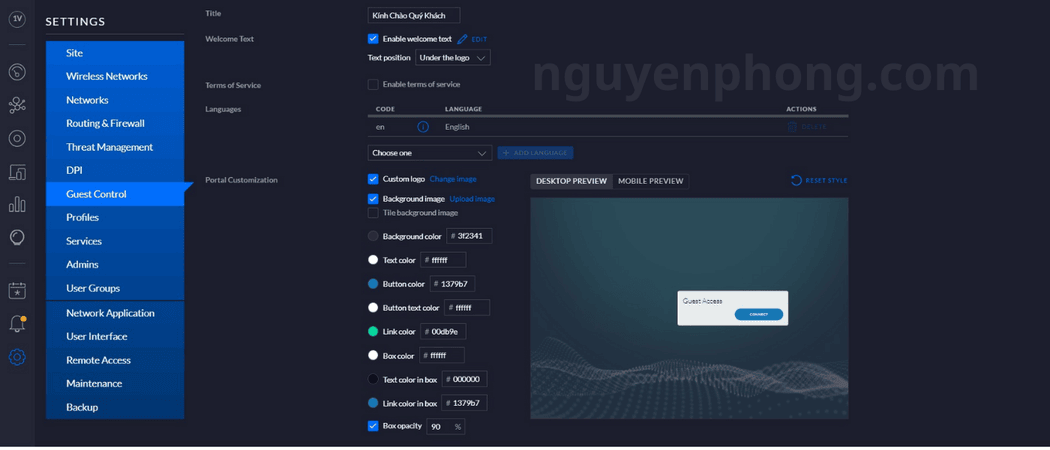1050x450 pixels.
Task: Click the Reset Style button
Action: click(819, 181)
